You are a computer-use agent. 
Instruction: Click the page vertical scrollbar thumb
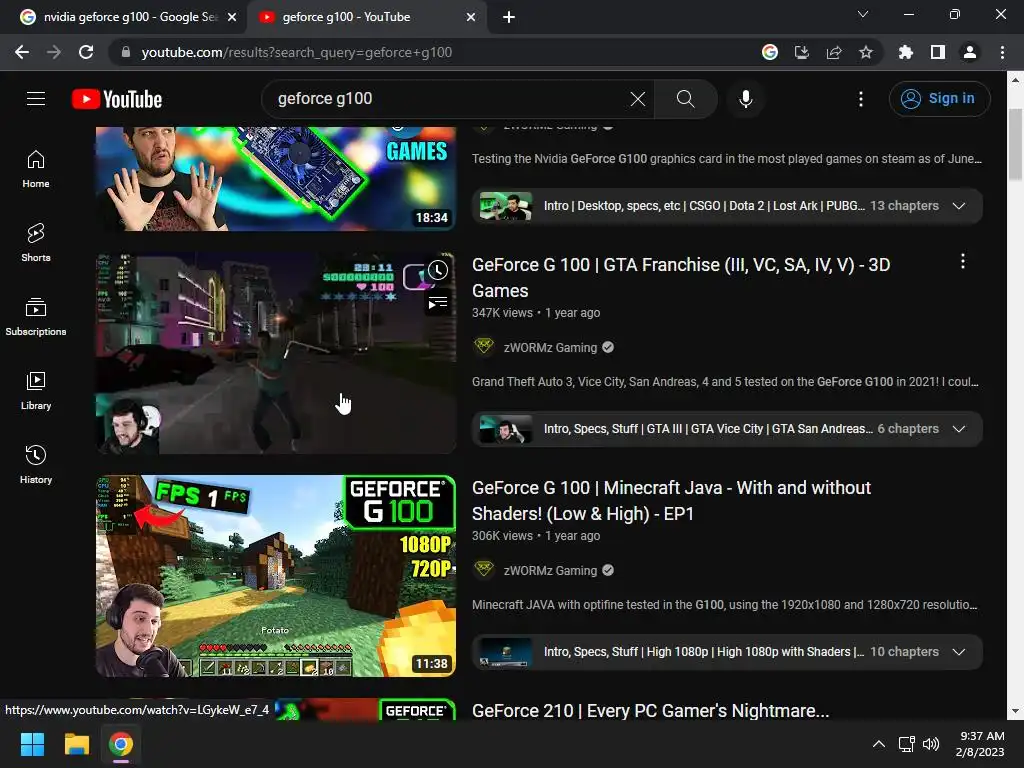(x=1015, y=144)
